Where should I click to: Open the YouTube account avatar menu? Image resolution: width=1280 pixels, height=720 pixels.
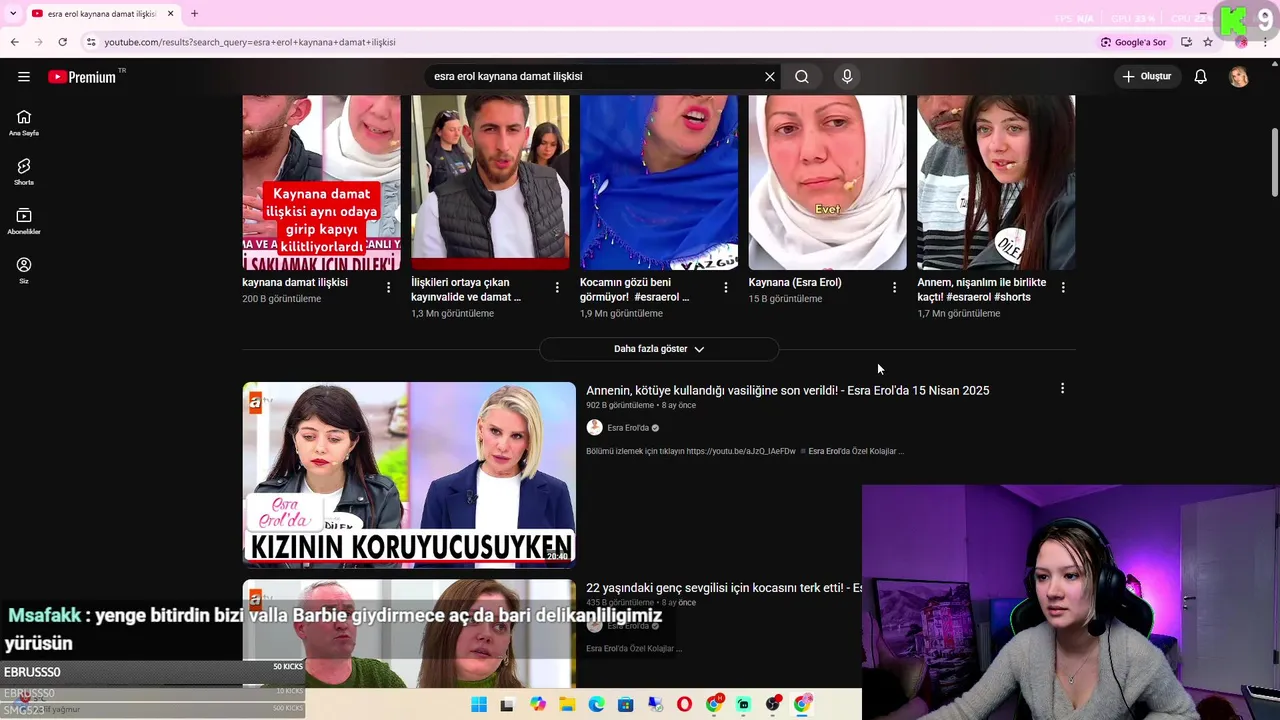click(1239, 77)
